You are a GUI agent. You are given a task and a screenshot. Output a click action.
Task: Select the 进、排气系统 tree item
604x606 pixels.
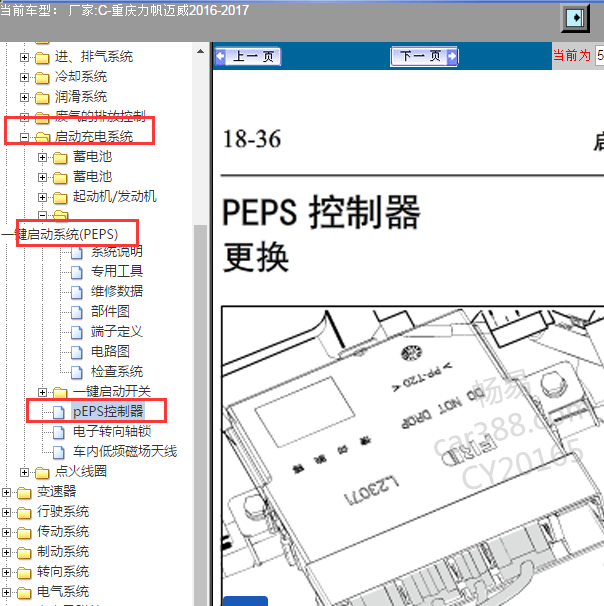point(94,57)
